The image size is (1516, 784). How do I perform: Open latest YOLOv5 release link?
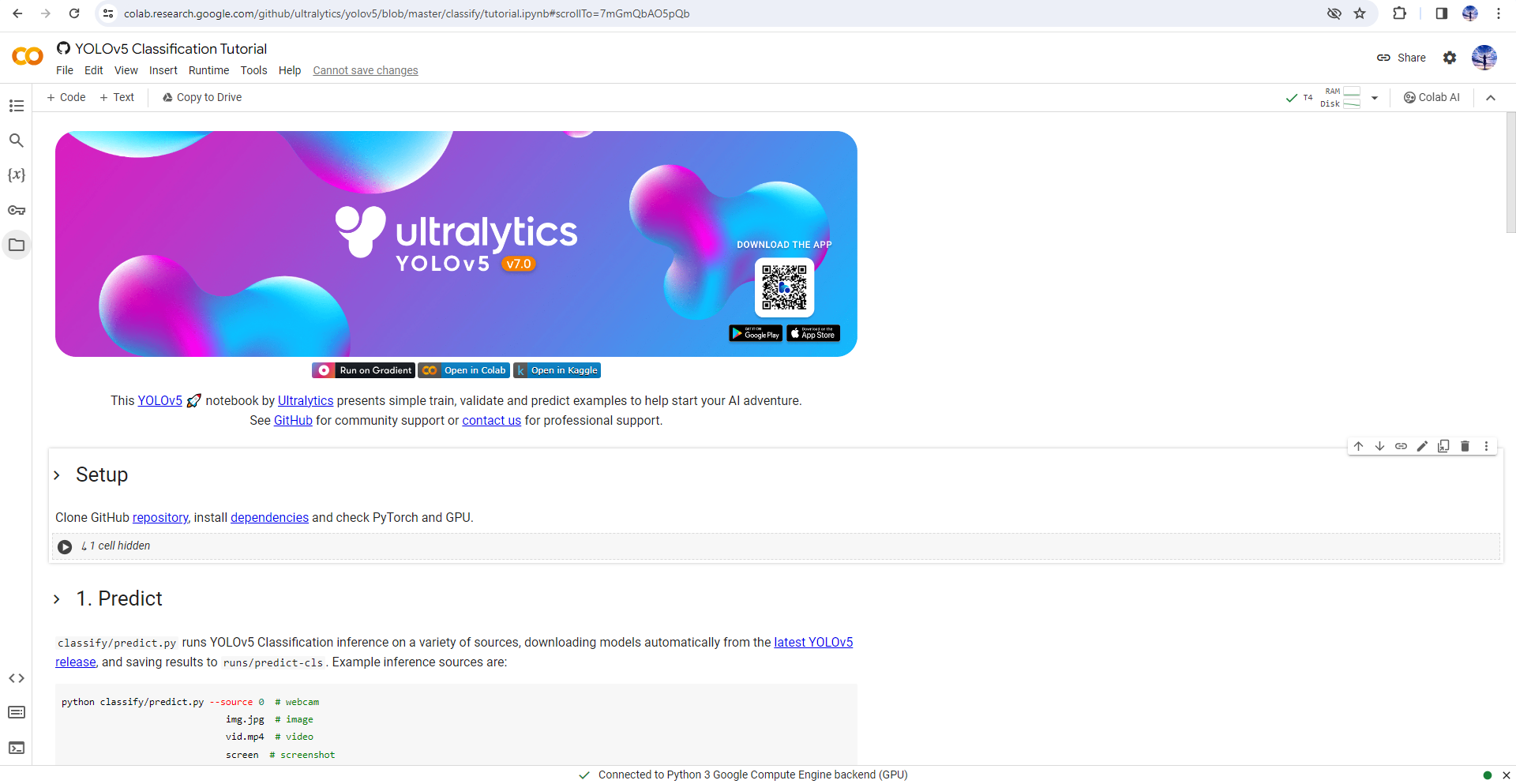(813, 643)
